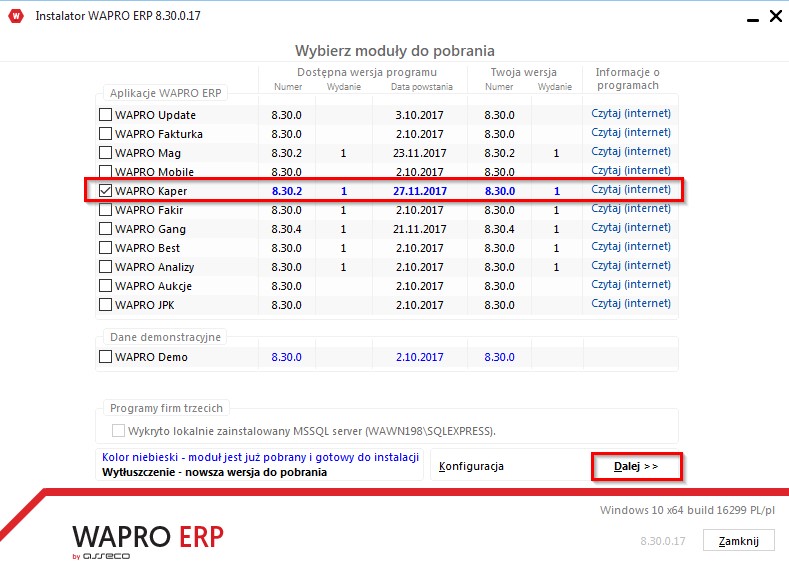Tick the WAPRO Update checkbox
The width and height of the screenshot is (789, 566).
pyautogui.click(x=105, y=115)
